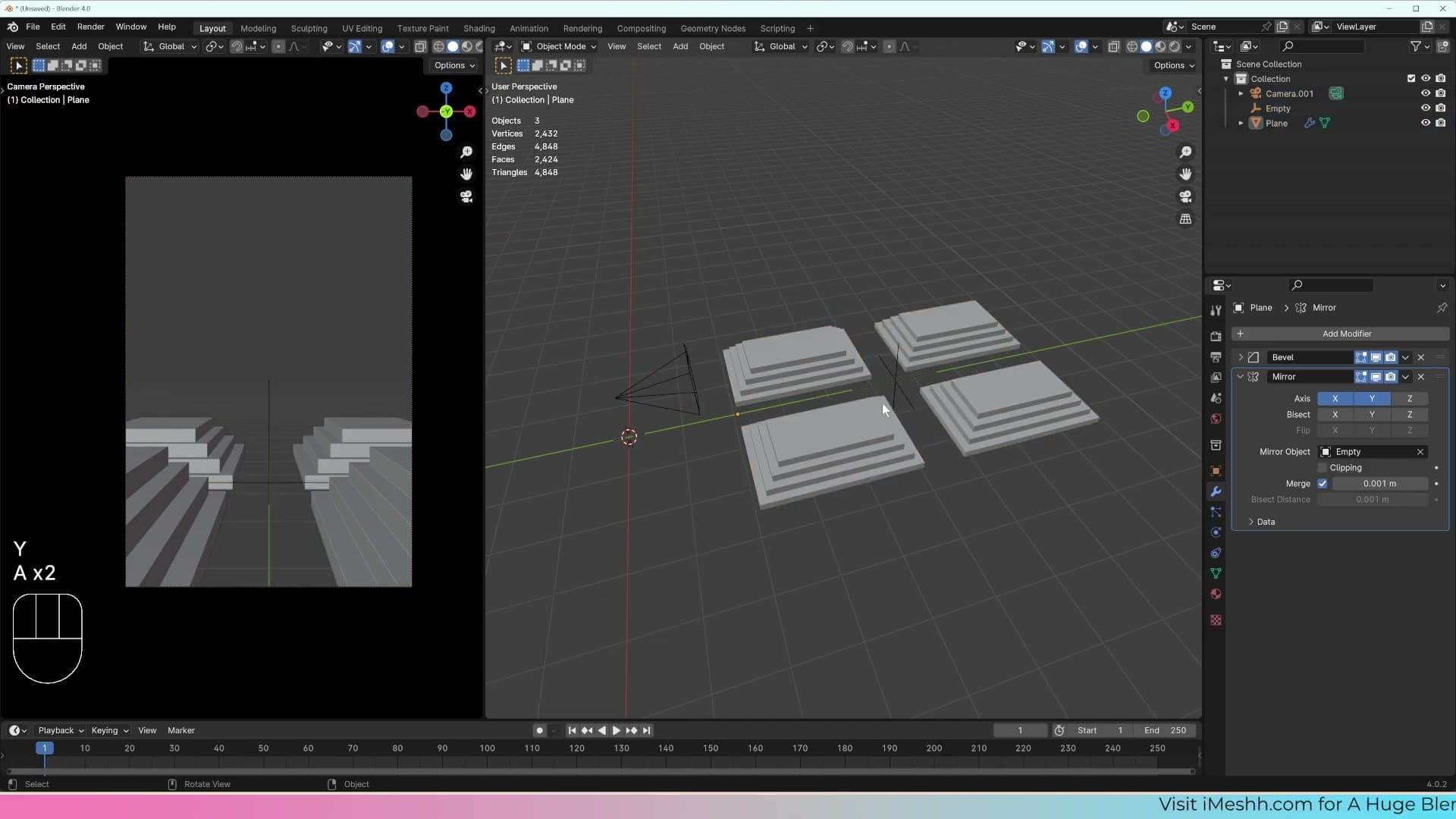Image resolution: width=1456 pixels, height=819 pixels.
Task: Open the Collection properties tab
Action: click(x=1216, y=445)
